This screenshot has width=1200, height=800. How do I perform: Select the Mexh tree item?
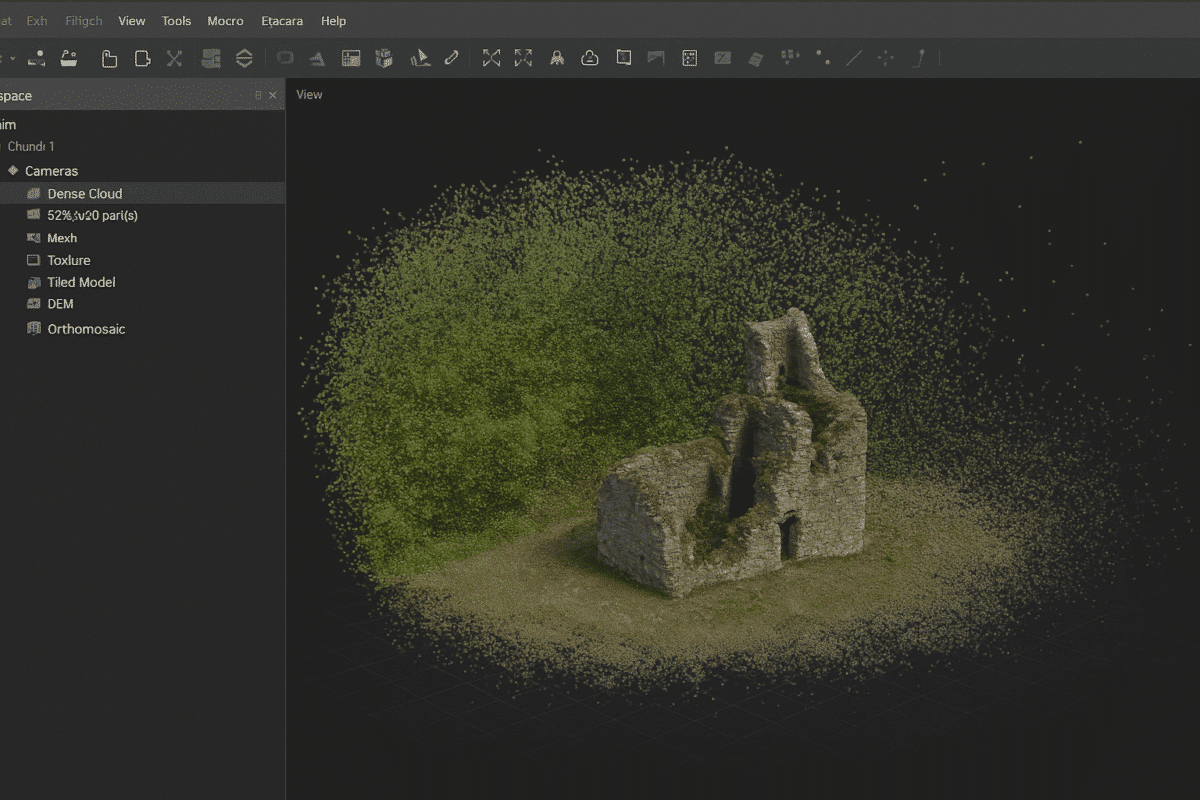point(62,238)
